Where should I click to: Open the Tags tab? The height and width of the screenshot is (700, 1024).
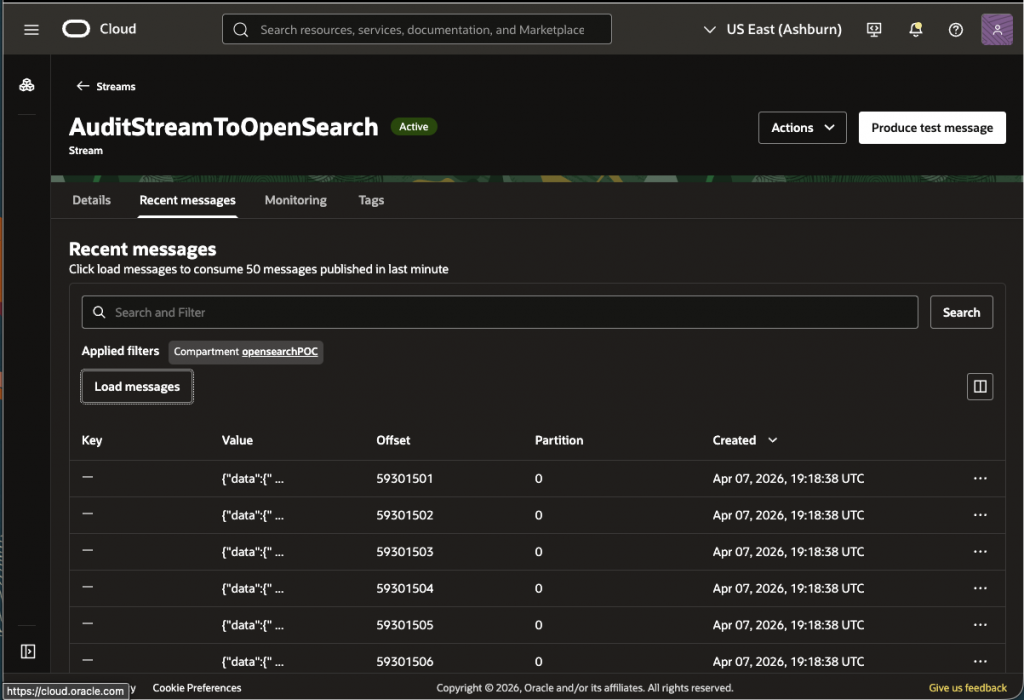(371, 200)
